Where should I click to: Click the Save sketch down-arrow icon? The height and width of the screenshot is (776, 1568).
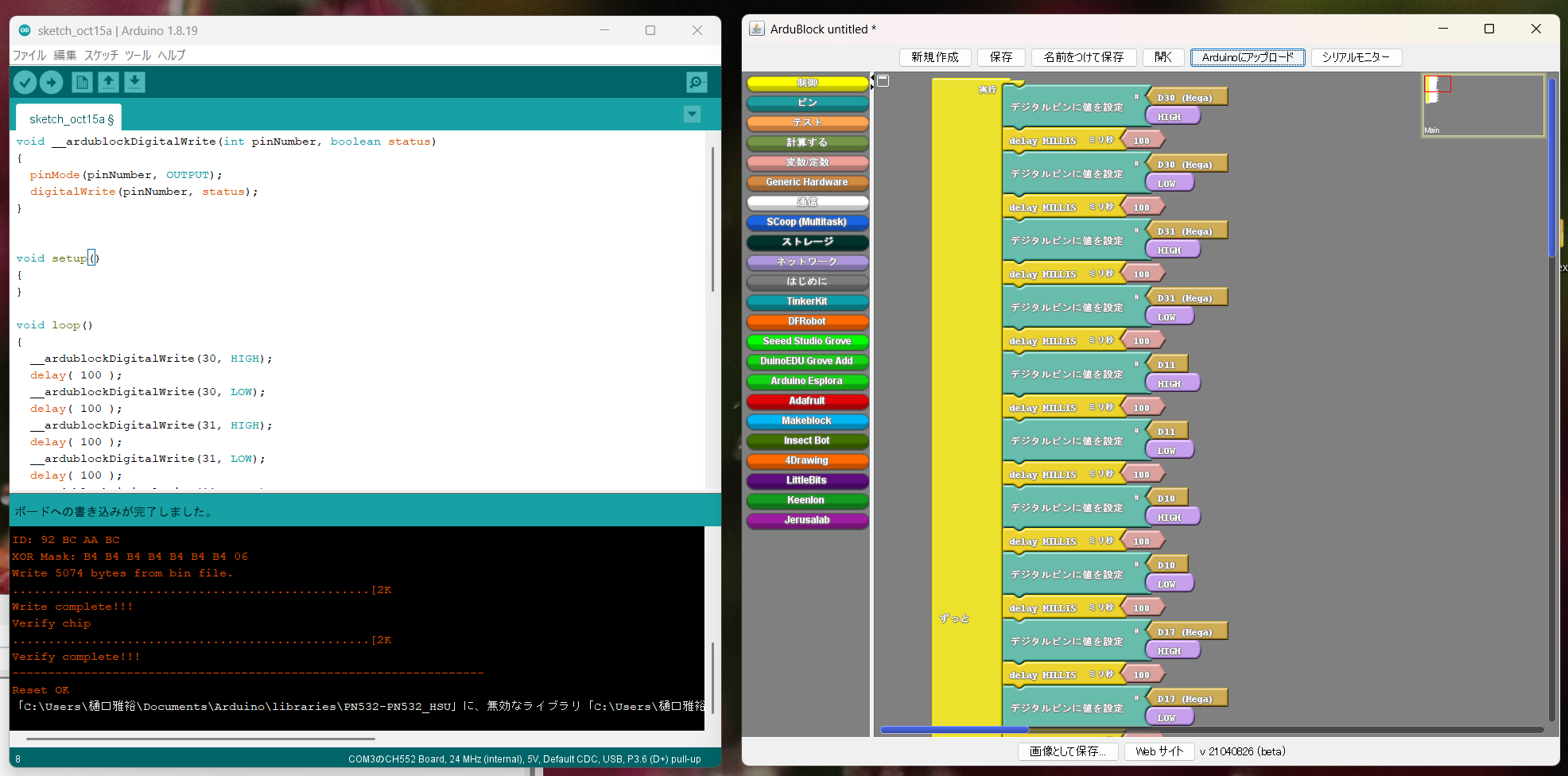click(x=135, y=82)
